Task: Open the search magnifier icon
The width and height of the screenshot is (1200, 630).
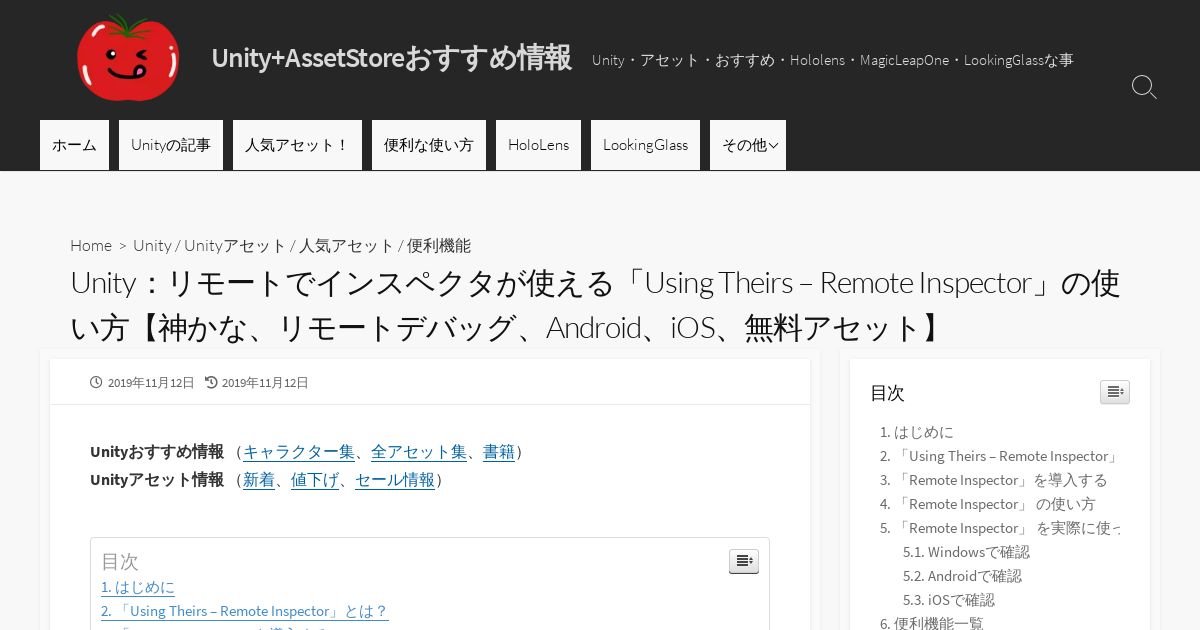Action: click(1144, 87)
